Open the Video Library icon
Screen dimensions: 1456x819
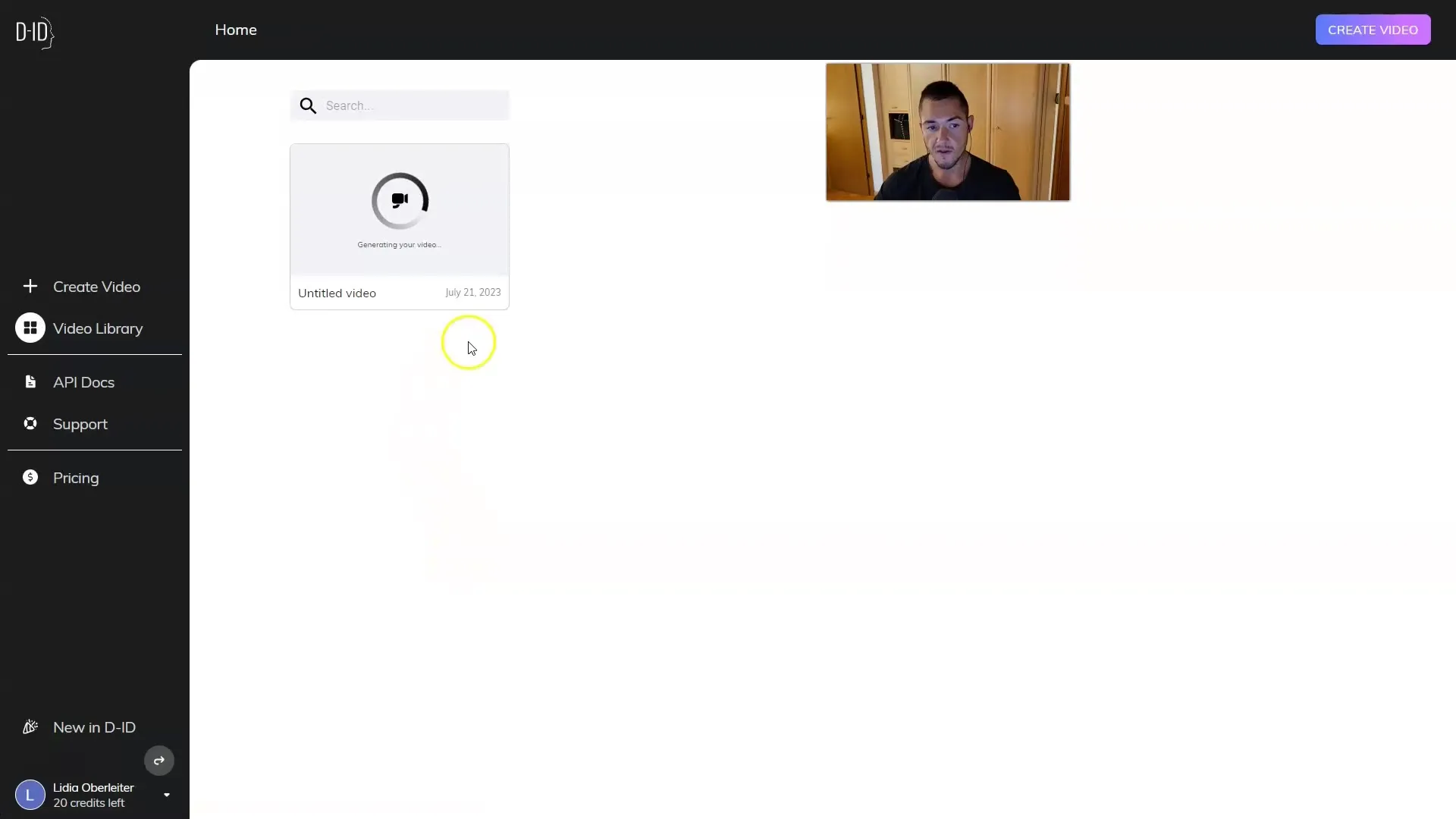coord(30,328)
